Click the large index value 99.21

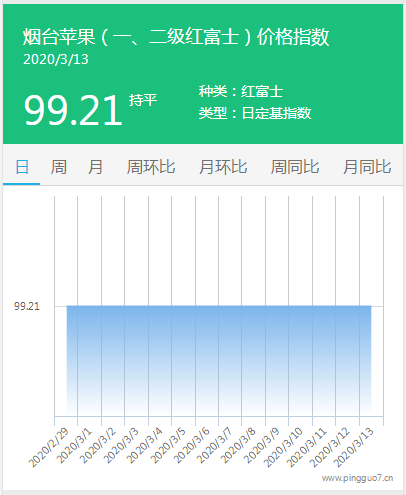point(73,110)
